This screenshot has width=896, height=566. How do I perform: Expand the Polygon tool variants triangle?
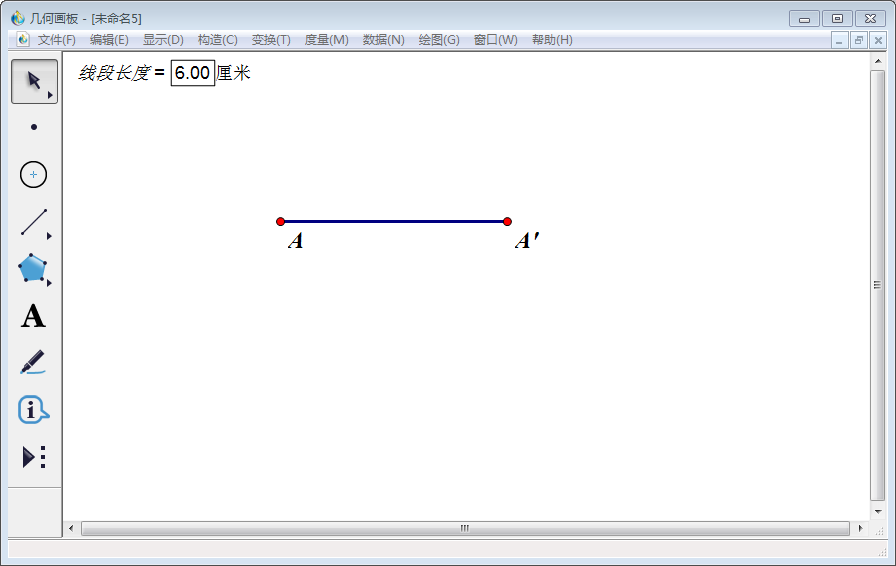(x=49, y=283)
